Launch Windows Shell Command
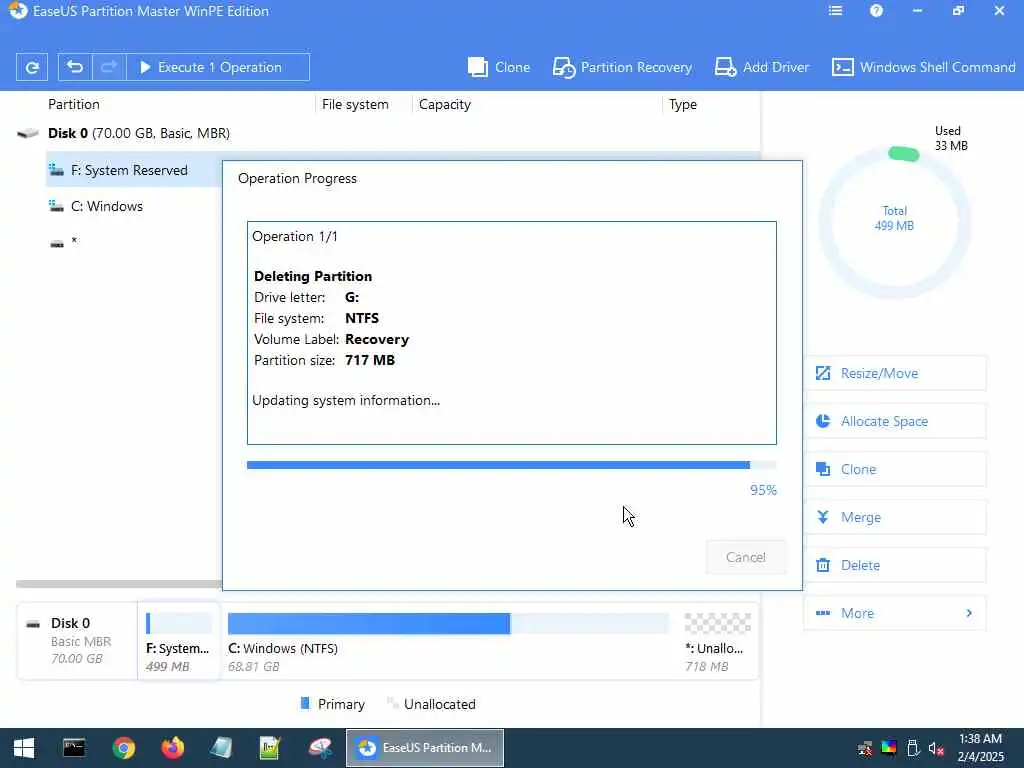 pyautogui.click(x=923, y=67)
